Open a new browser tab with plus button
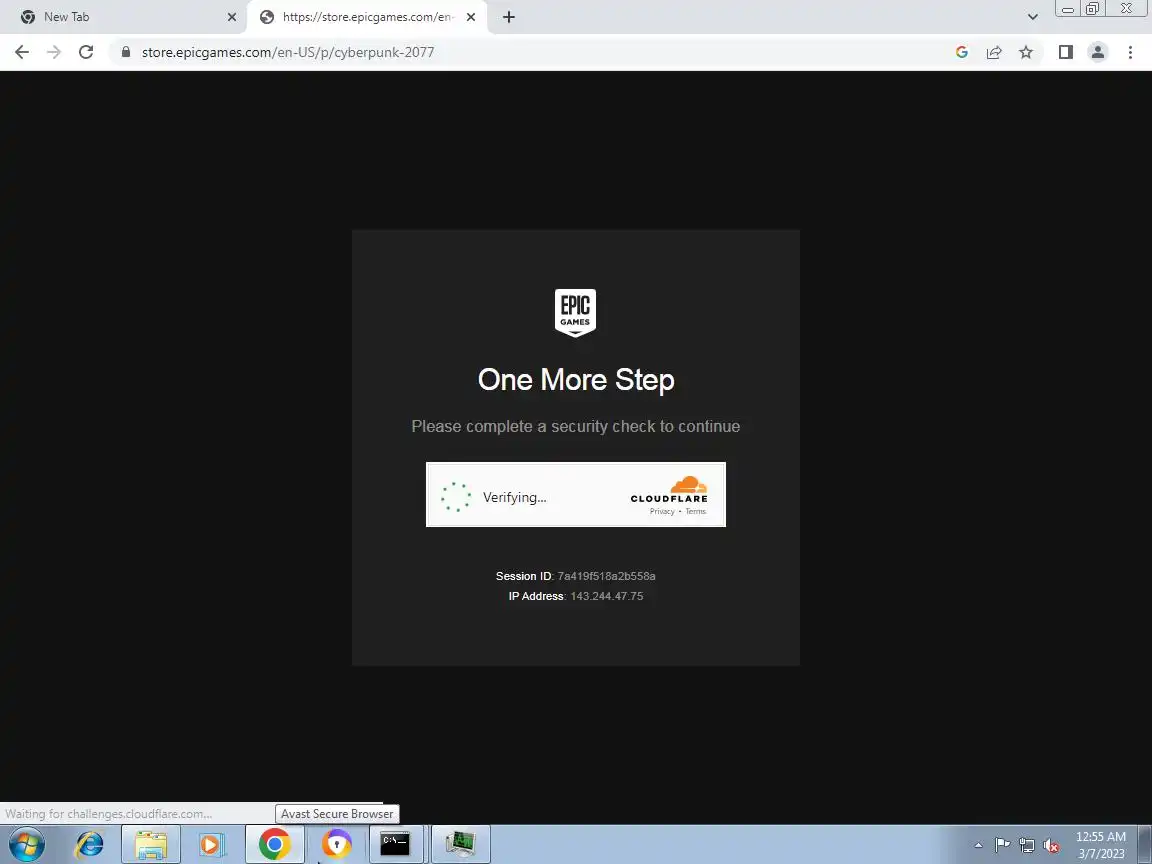 [508, 17]
